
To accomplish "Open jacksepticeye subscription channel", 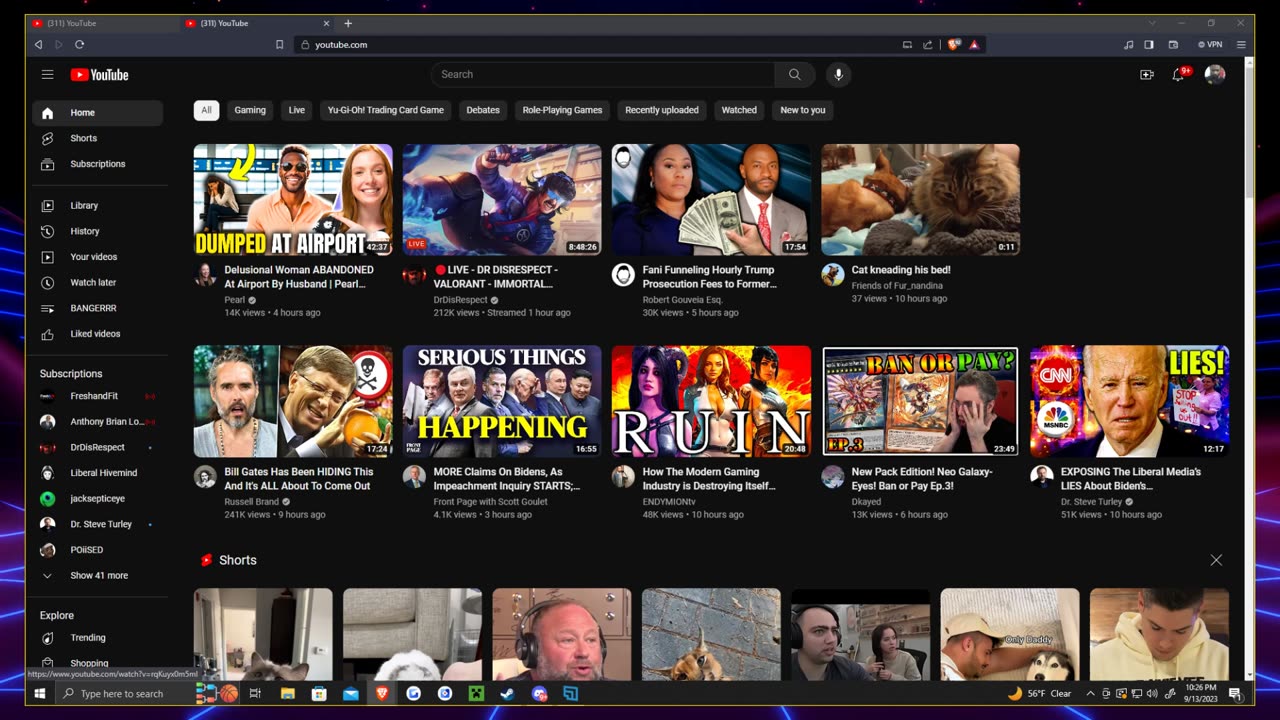I will tap(97, 499).
